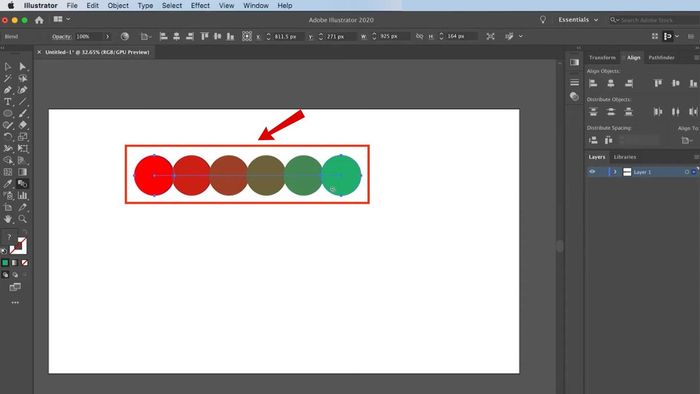
Task: Open the Object menu
Action: tap(118, 5)
